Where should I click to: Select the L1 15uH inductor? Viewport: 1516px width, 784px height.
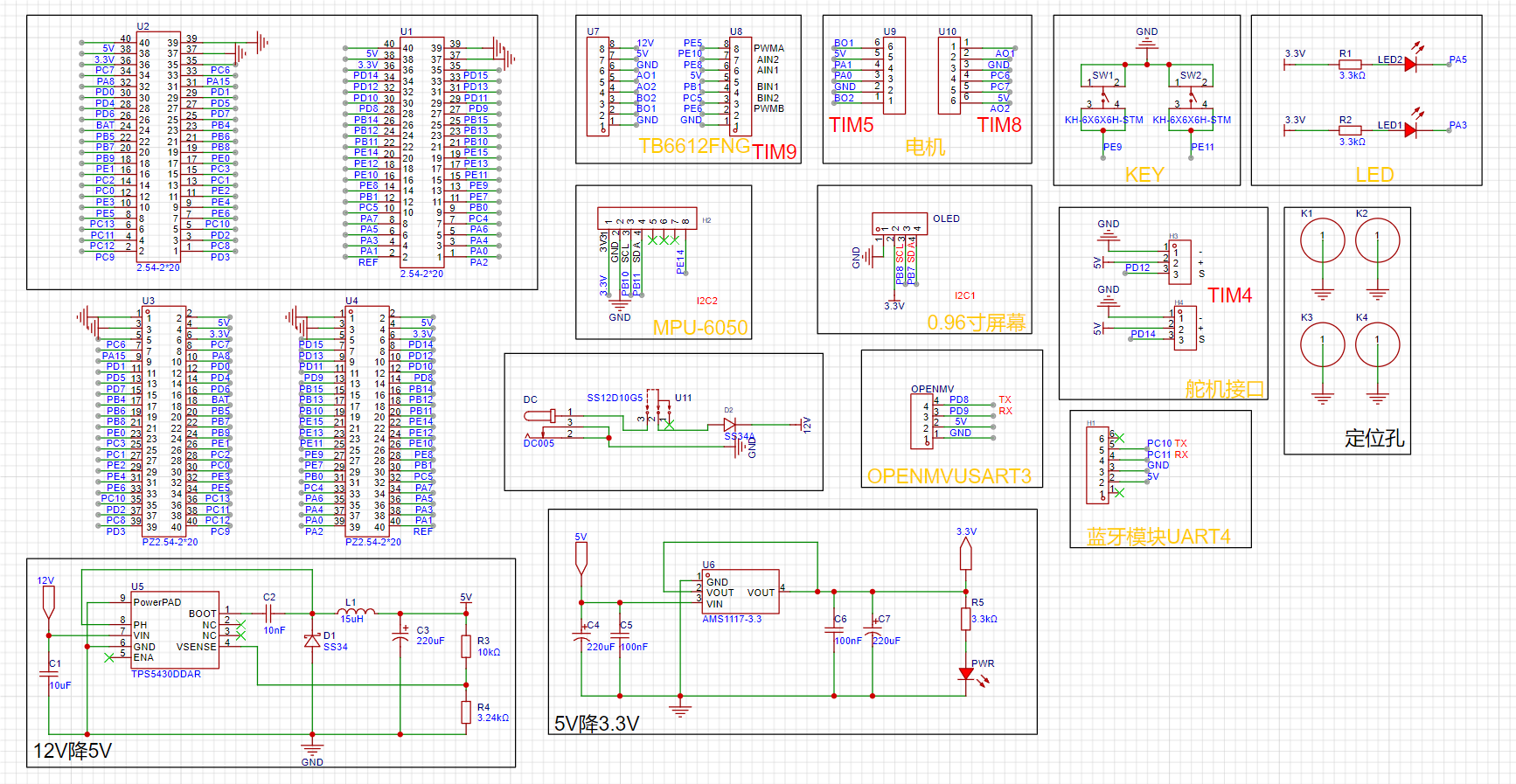click(356, 612)
